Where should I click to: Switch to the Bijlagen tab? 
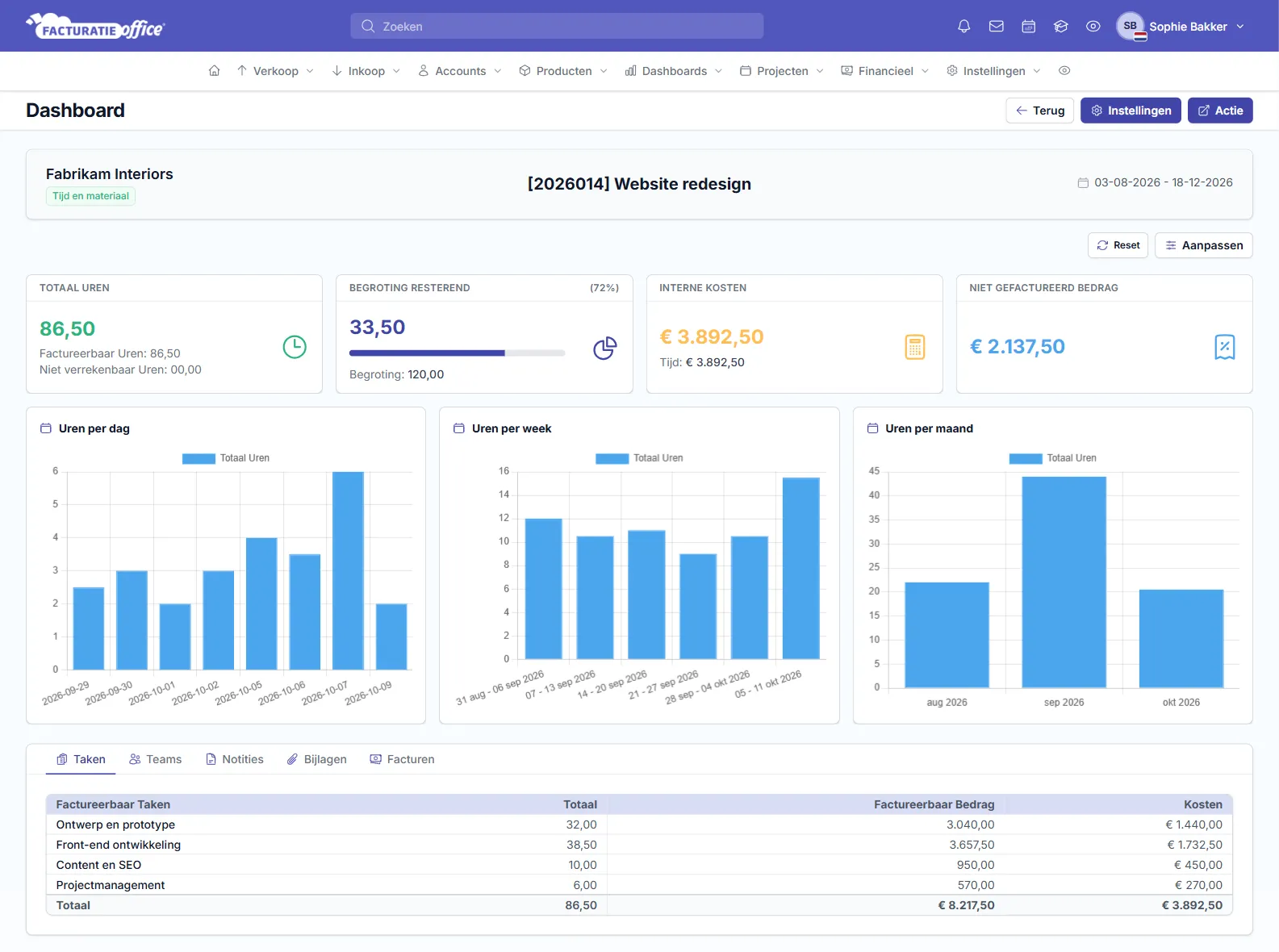click(x=317, y=759)
